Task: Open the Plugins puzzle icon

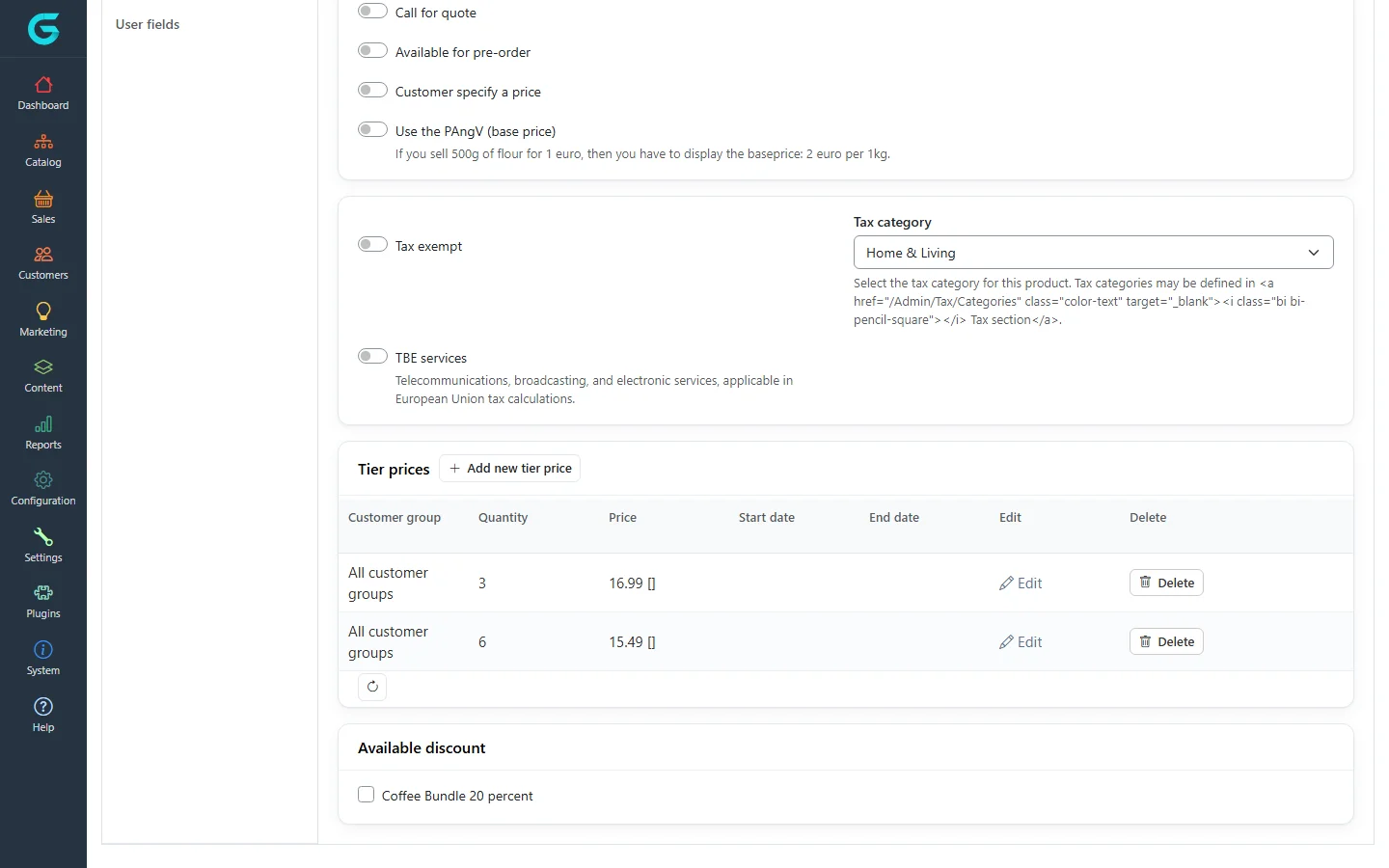Action: (x=43, y=593)
